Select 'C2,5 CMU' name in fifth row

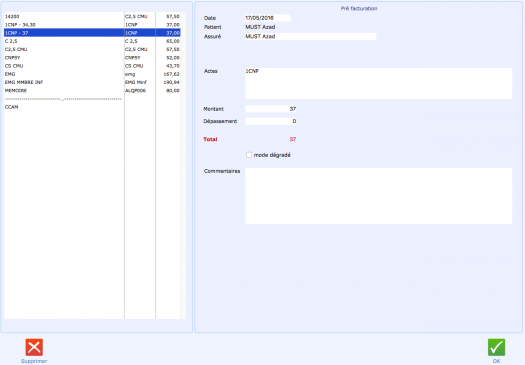pyautogui.click(x=16, y=49)
